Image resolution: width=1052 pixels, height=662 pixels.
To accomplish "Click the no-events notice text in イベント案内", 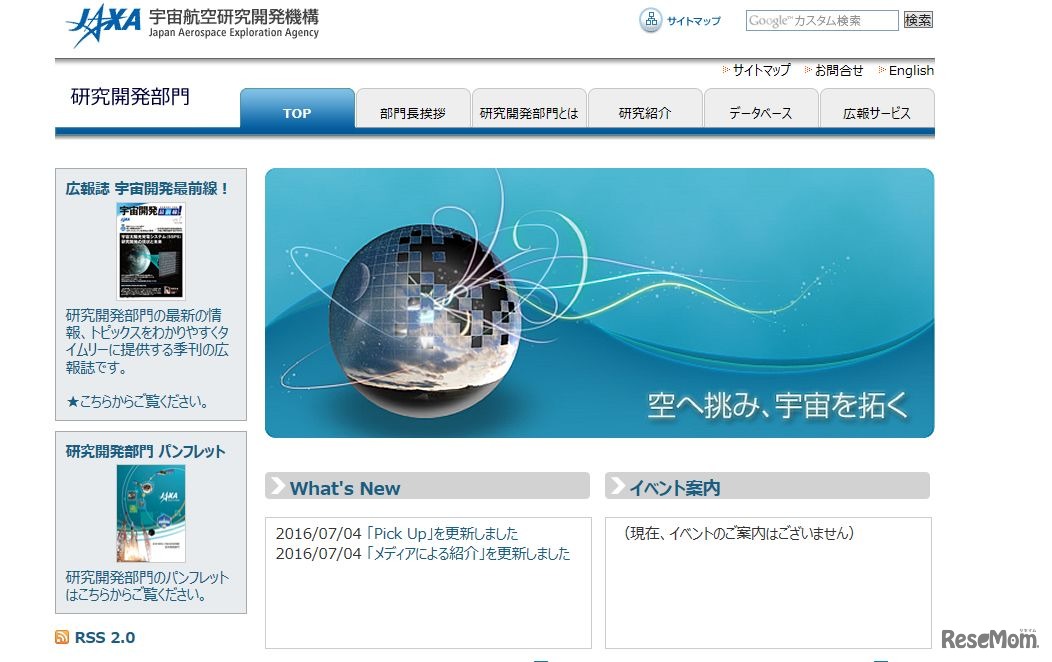I will click(x=739, y=533).
